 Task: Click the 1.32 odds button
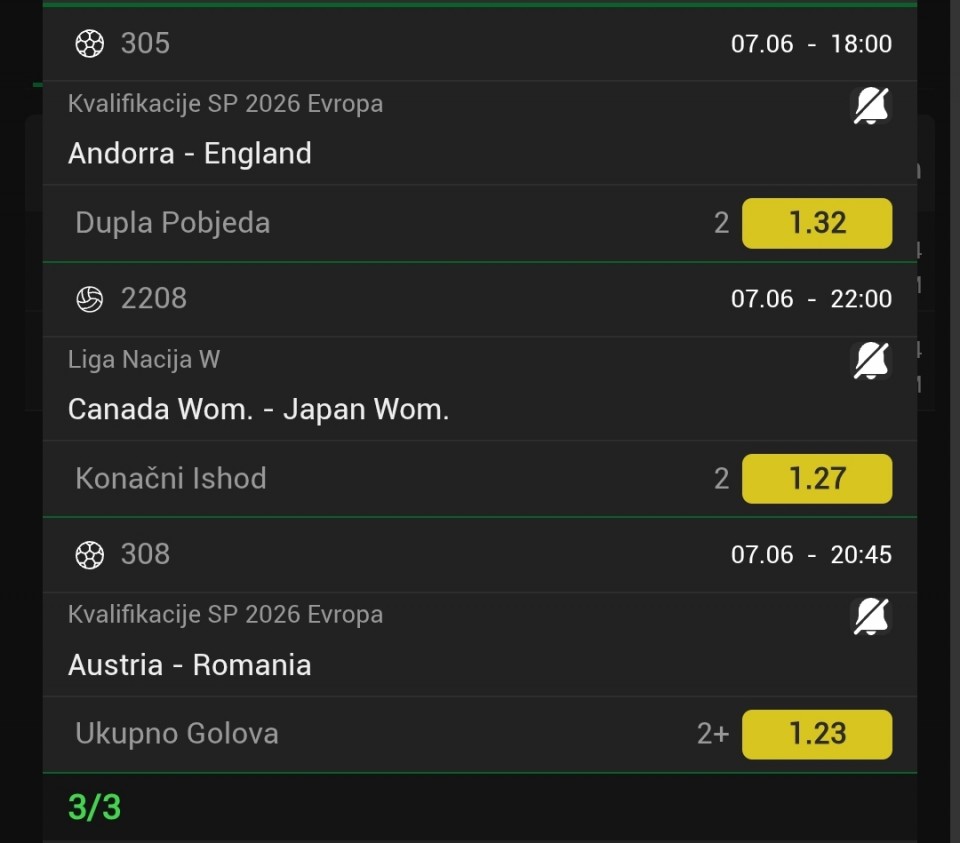(x=817, y=223)
